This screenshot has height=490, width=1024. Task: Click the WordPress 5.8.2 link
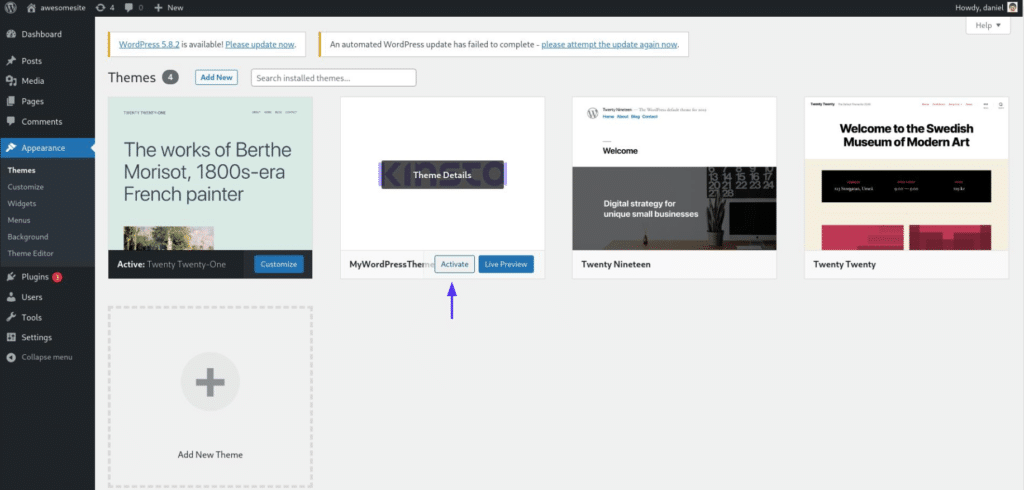point(149,45)
